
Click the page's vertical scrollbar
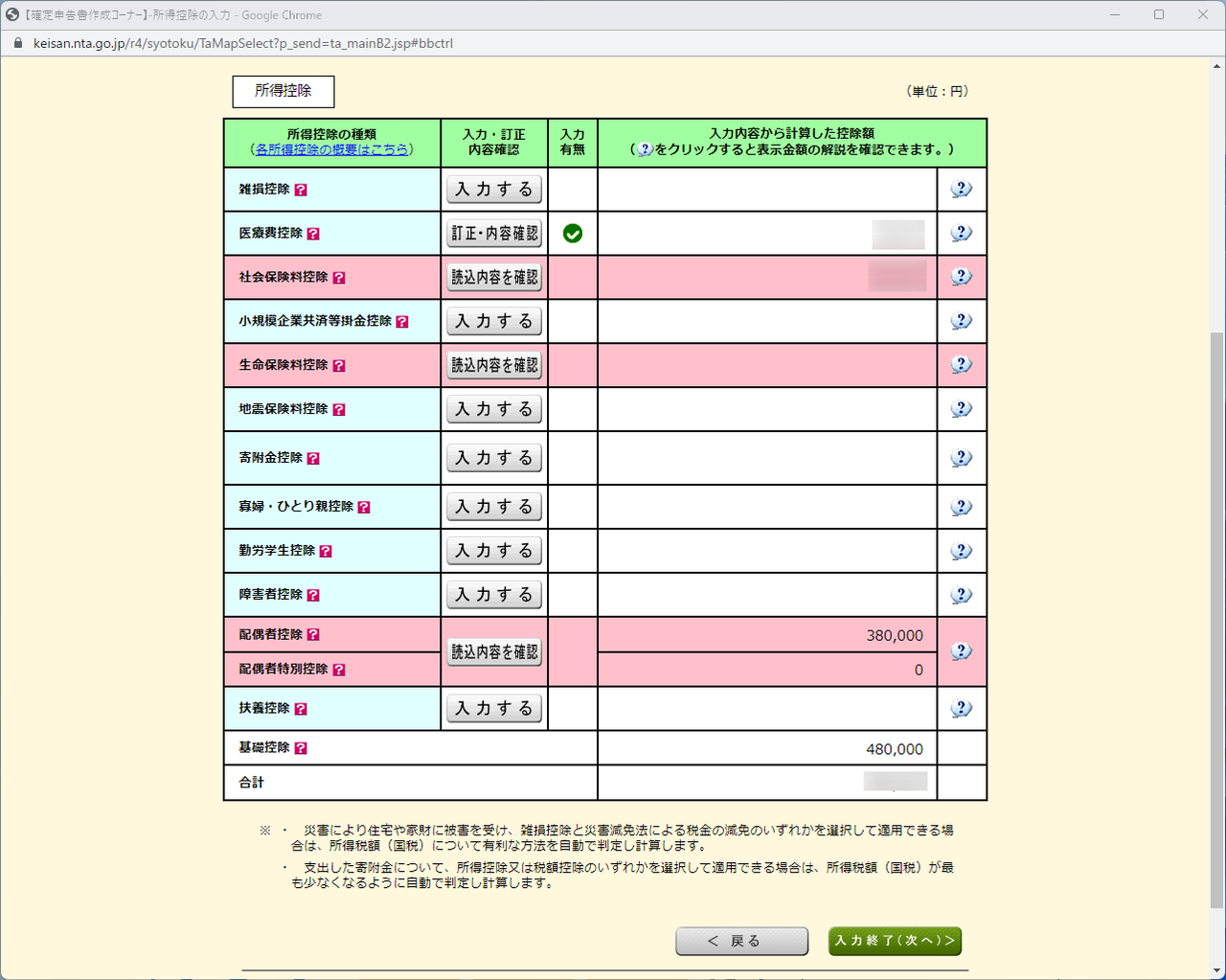coord(1216,620)
